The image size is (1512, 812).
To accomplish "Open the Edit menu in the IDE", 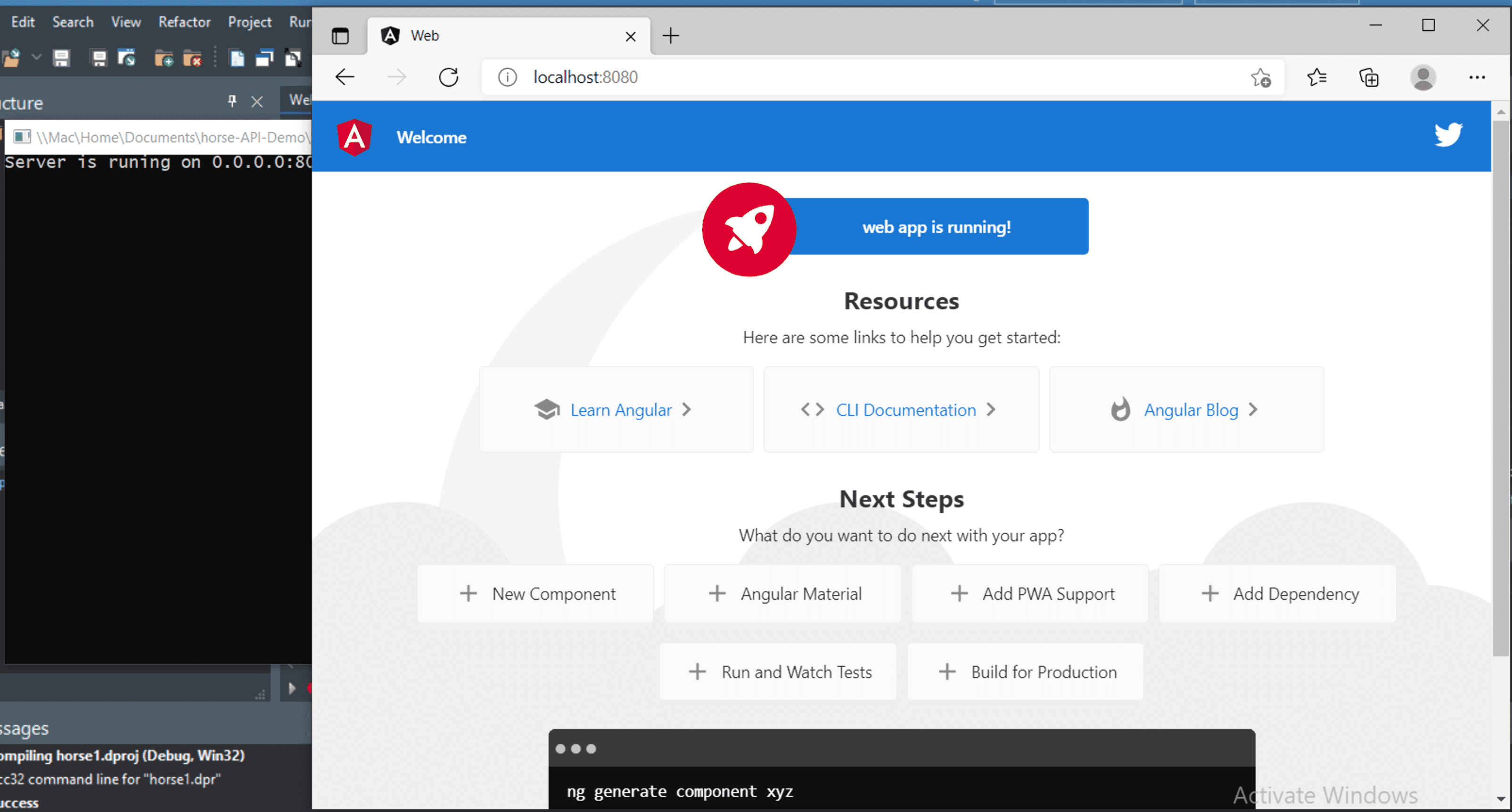I will [23, 22].
